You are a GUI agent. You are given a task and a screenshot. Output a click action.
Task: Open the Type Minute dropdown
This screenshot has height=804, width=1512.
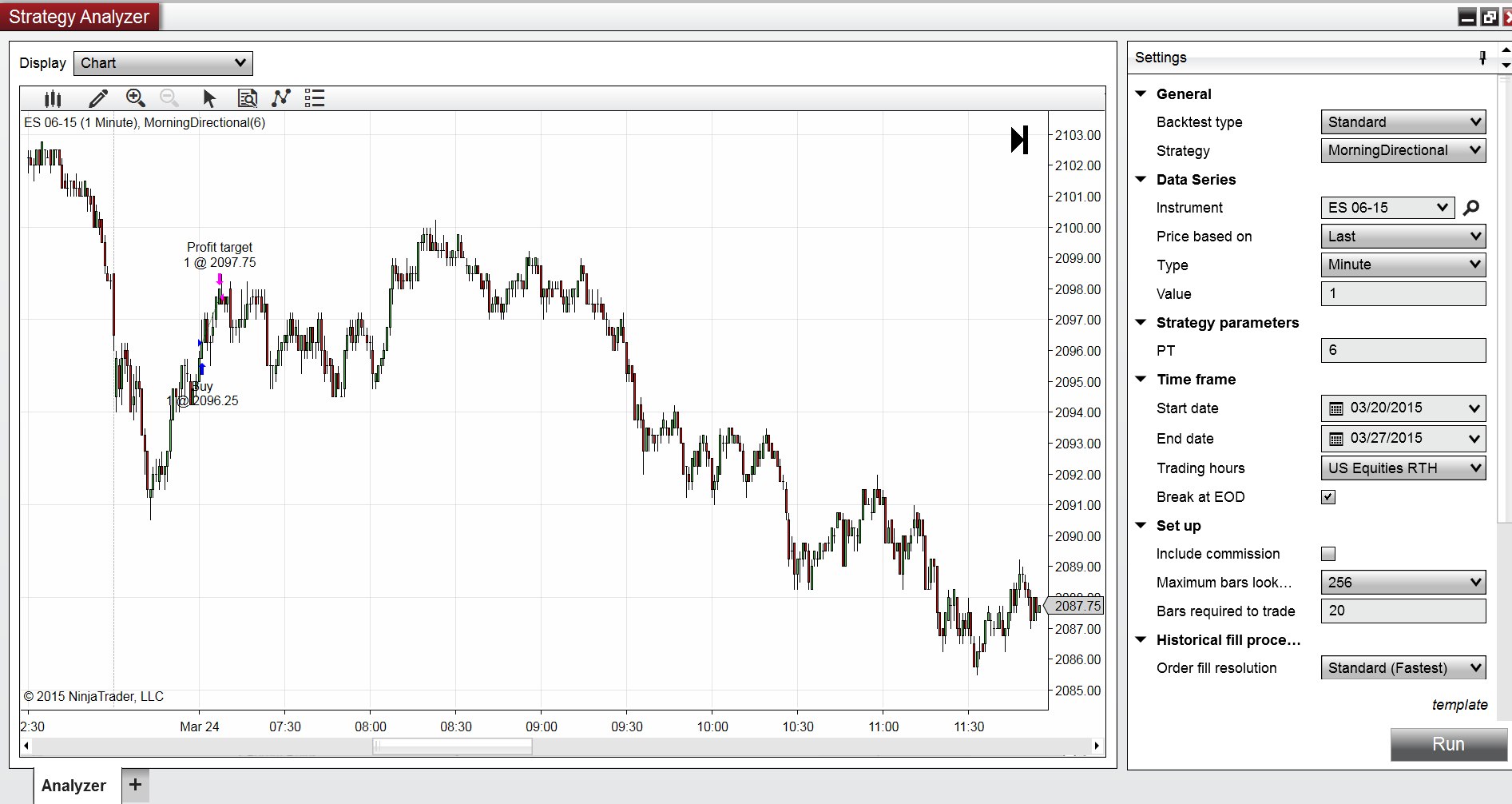coord(1403,265)
